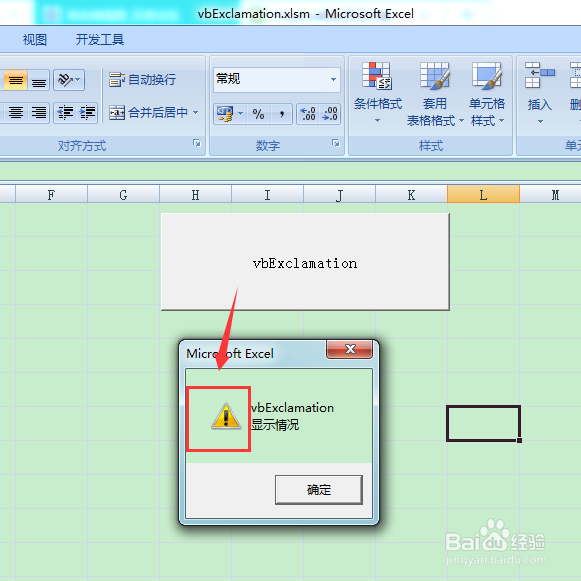Apply comma style format
This screenshot has height=581, width=581.
(282, 114)
